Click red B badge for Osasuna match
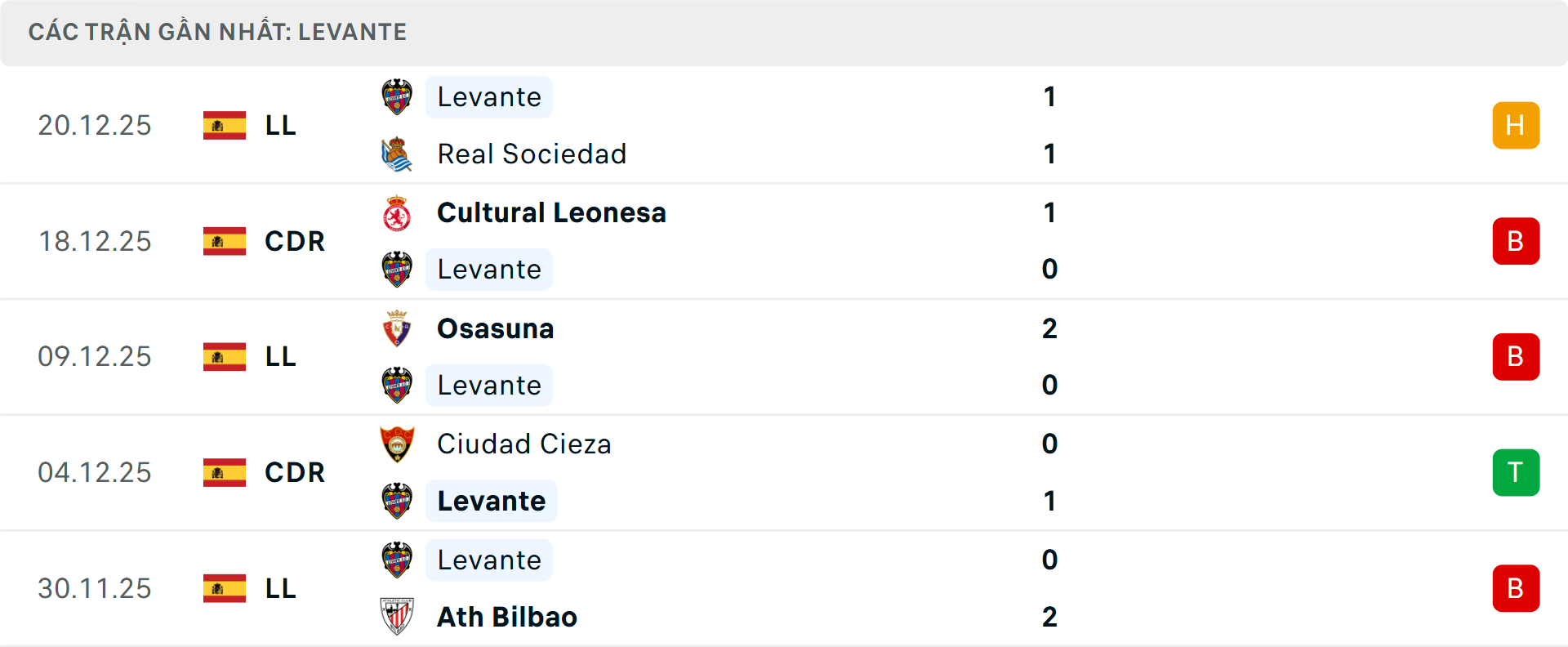 (x=1516, y=357)
